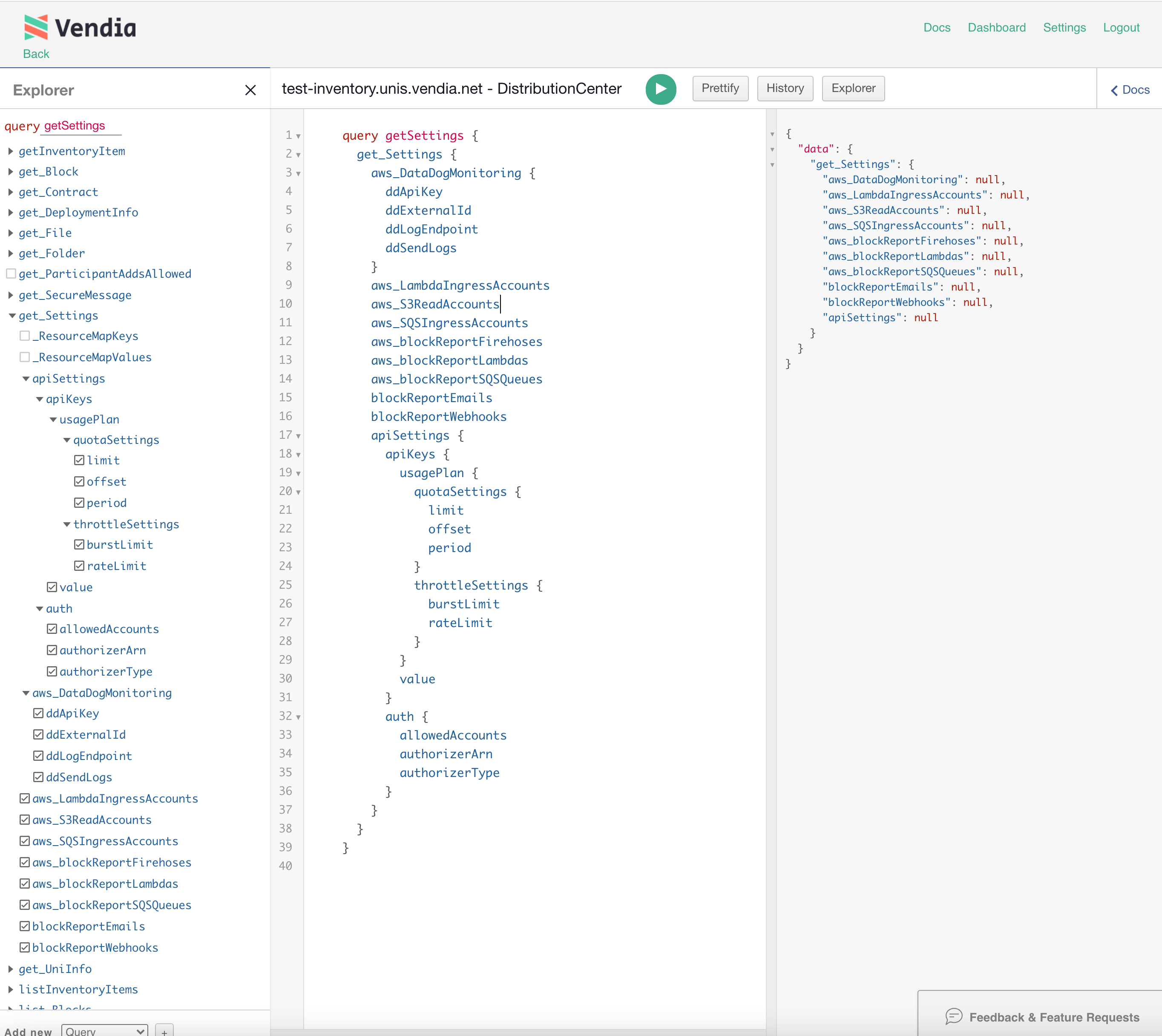The width and height of the screenshot is (1162, 1036).
Task: Toggle the Explorer toolbar button
Action: (x=853, y=88)
